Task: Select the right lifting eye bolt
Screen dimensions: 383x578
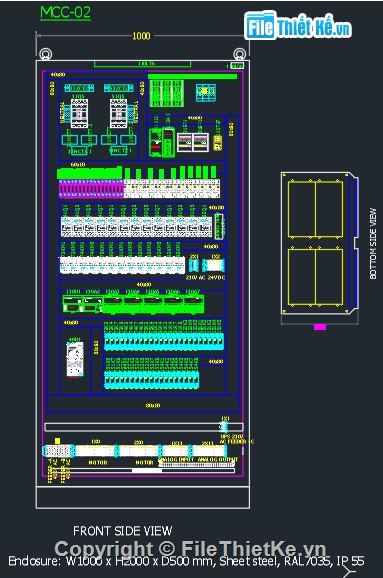Action: point(240,53)
